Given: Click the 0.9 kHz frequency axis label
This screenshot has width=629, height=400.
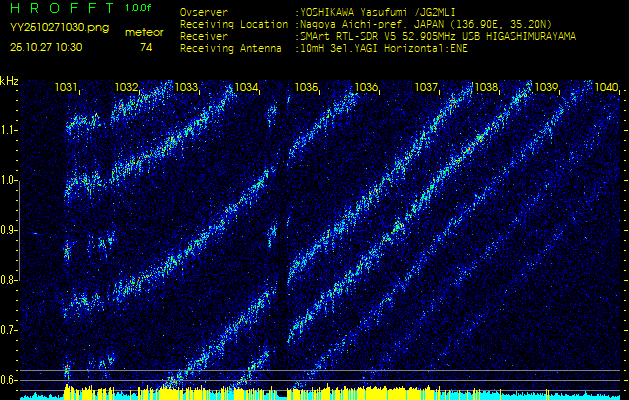Looking at the screenshot, I should (7, 230).
